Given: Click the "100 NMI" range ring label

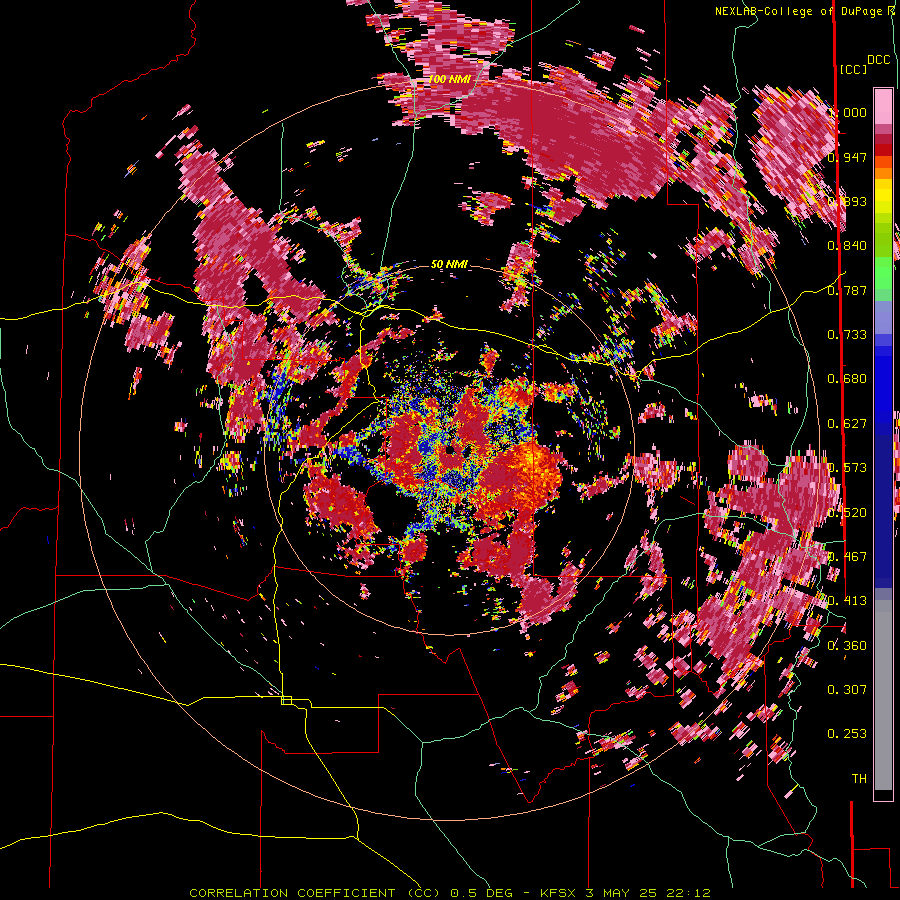Looking at the screenshot, I should (x=449, y=79).
